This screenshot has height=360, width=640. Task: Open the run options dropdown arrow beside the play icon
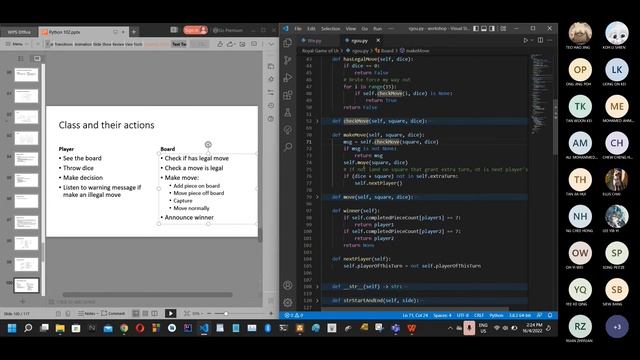pyautogui.click(x=531, y=40)
